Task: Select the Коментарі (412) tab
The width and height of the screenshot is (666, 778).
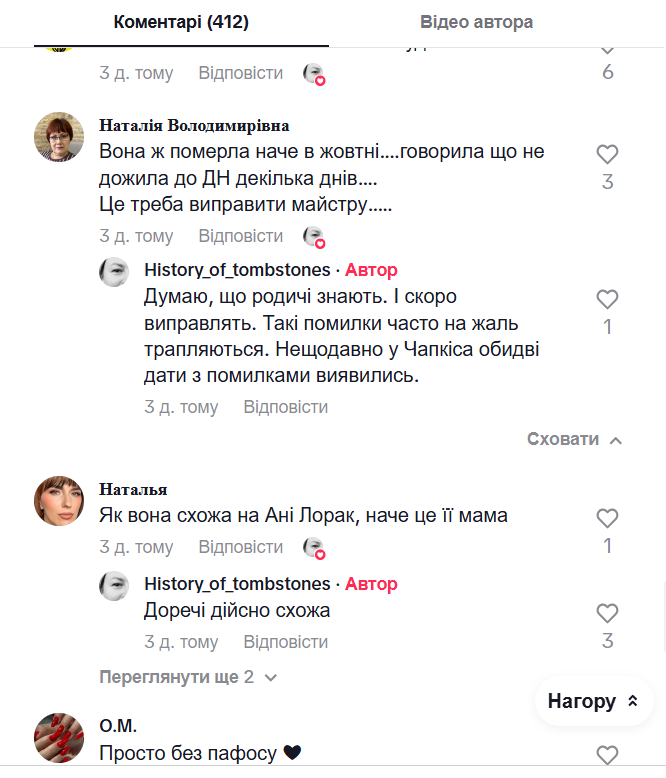Action: click(181, 22)
